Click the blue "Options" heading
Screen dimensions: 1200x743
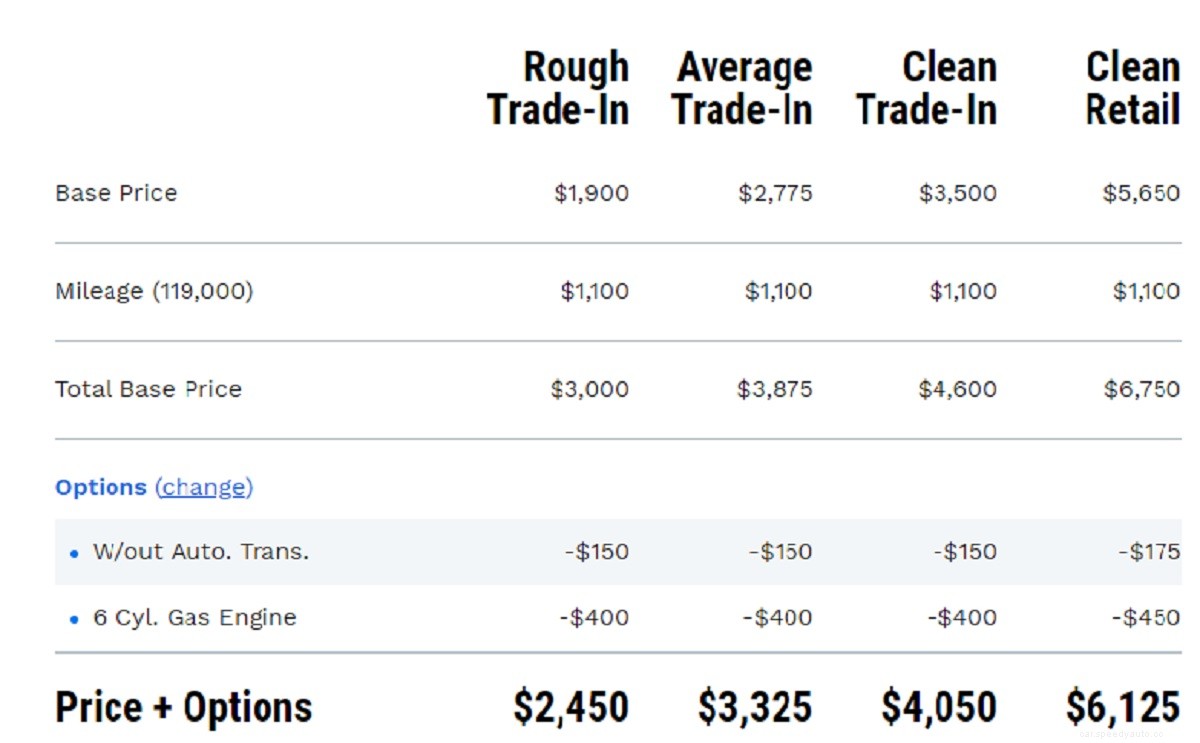(100, 487)
